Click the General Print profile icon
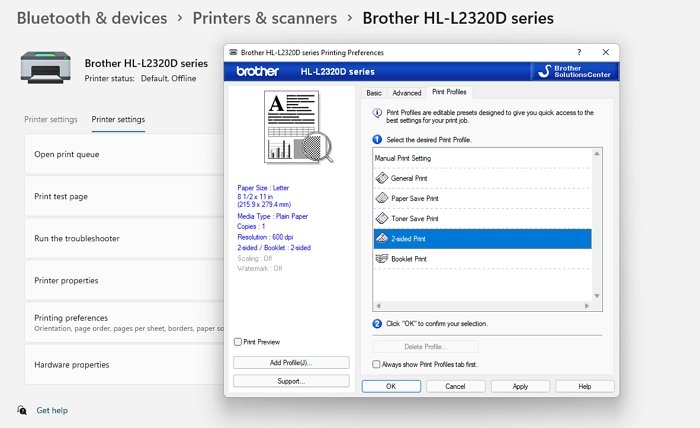The width and height of the screenshot is (700, 428). (382, 178)
